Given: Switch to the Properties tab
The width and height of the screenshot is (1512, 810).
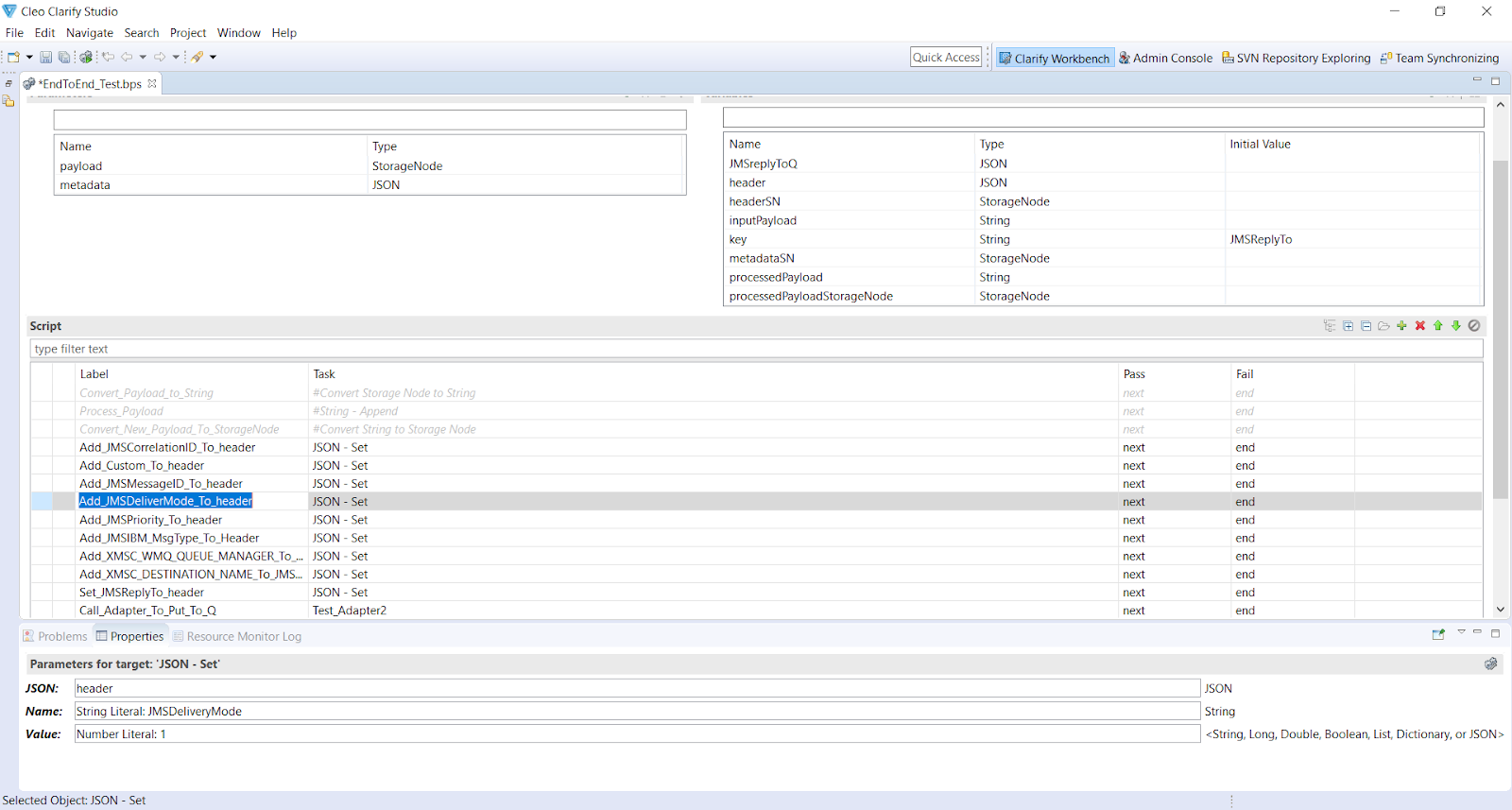Looking at the screenshot, I should point(130,636).
